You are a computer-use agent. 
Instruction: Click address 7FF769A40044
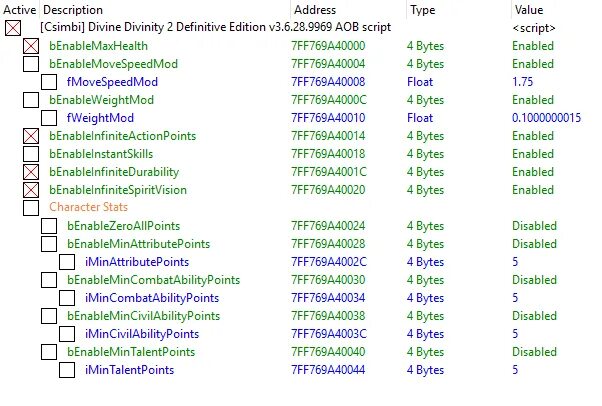pos(328,370)
